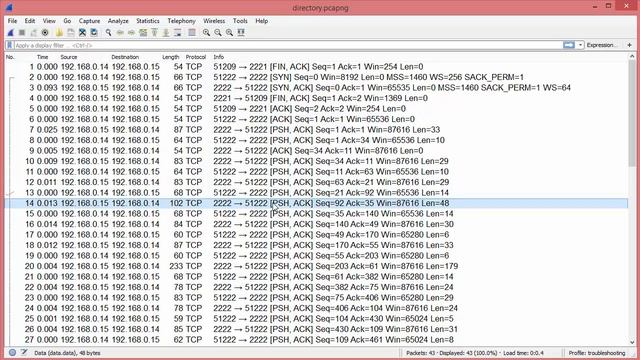The width and height of the screenshot is (640, 360).
Task: Click the 'Data (data.data), 48 bytes' status text
Action: point(67,353)
